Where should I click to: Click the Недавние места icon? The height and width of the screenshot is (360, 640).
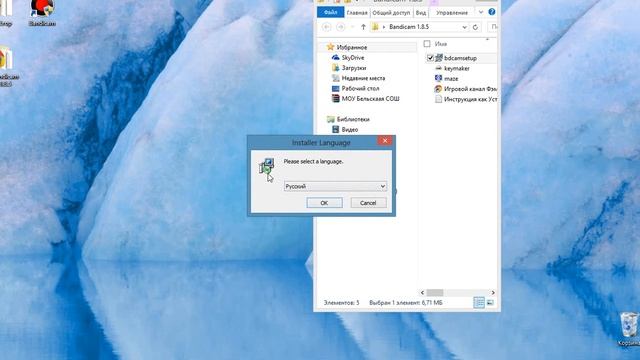[x=336, y=78]
